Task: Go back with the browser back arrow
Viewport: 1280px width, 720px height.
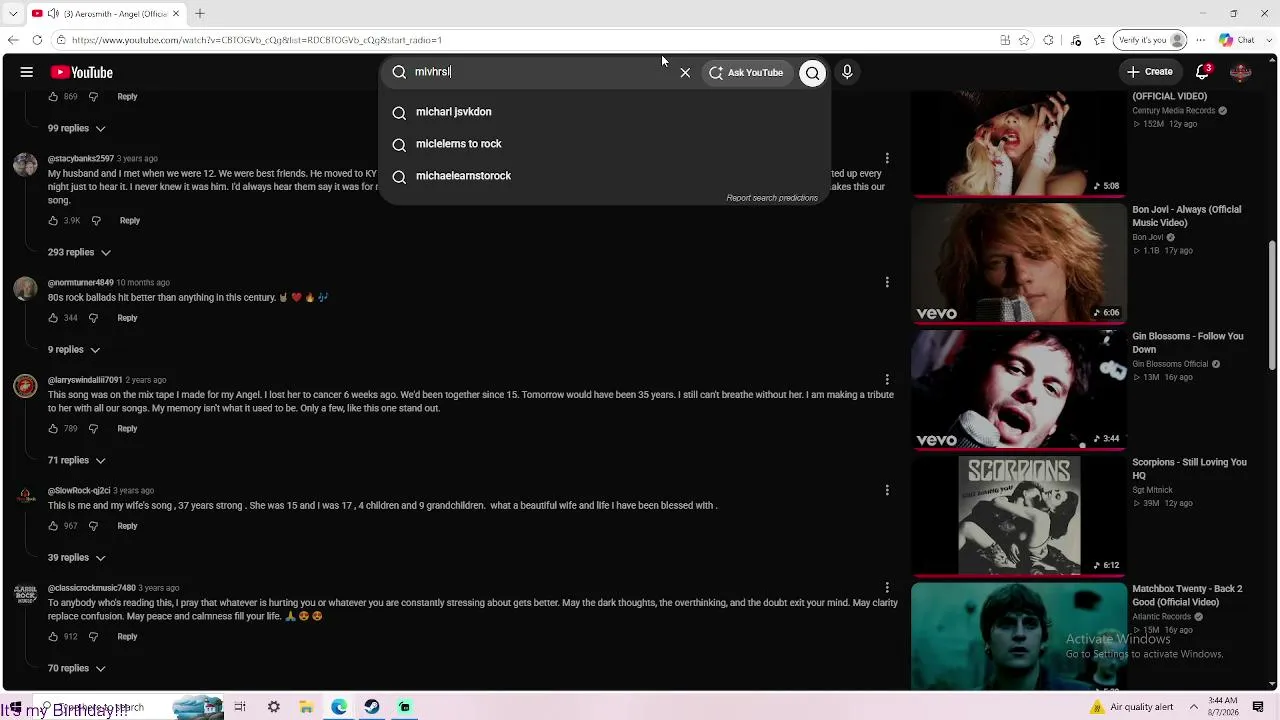Action: pyautogui.click(x=13, y=40)
